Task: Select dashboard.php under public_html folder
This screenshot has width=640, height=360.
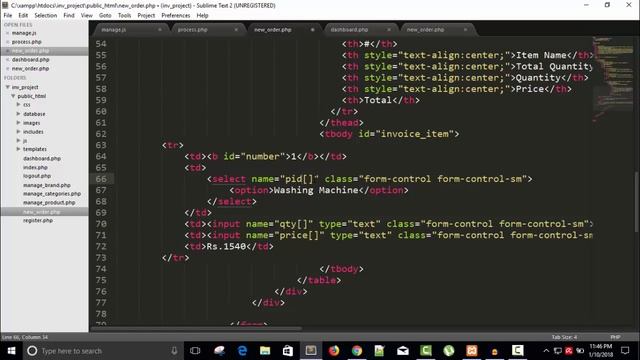Action: tap(42, 158)
